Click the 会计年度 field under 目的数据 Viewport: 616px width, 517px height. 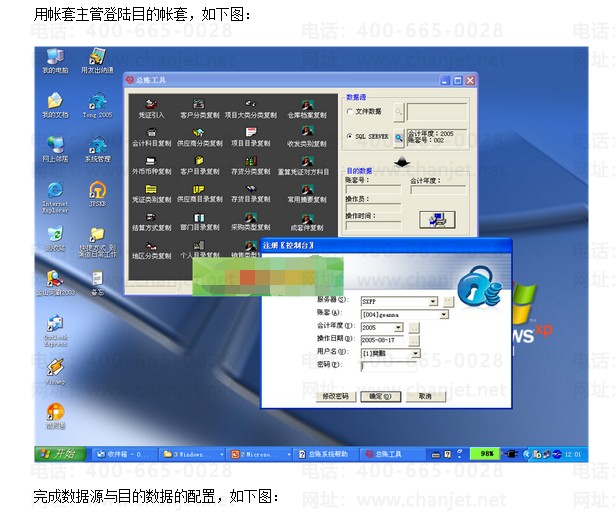pyautogui.click(x=438, y=190)
